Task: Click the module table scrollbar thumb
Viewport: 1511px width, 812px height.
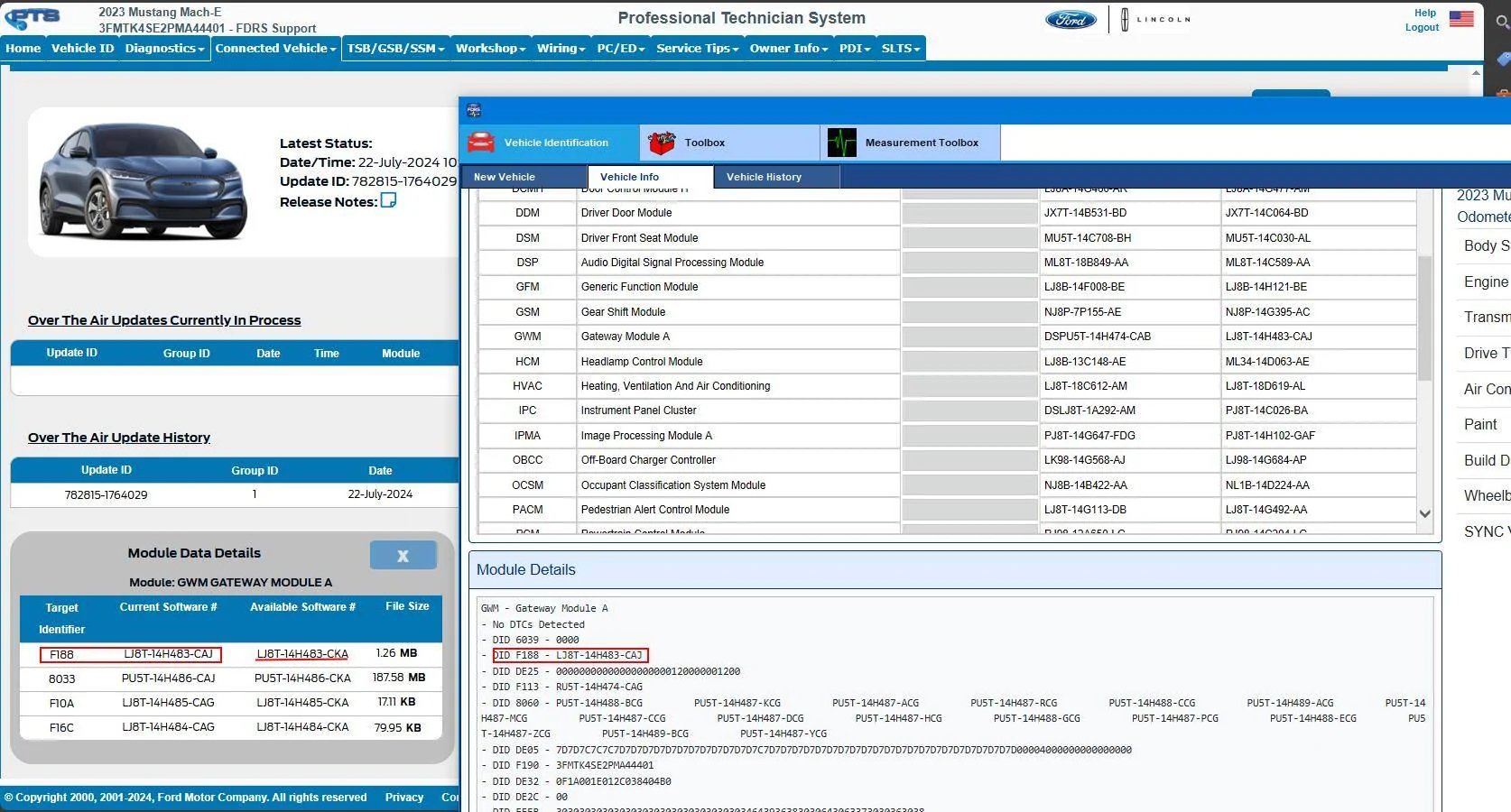Action: (1425, 318)
